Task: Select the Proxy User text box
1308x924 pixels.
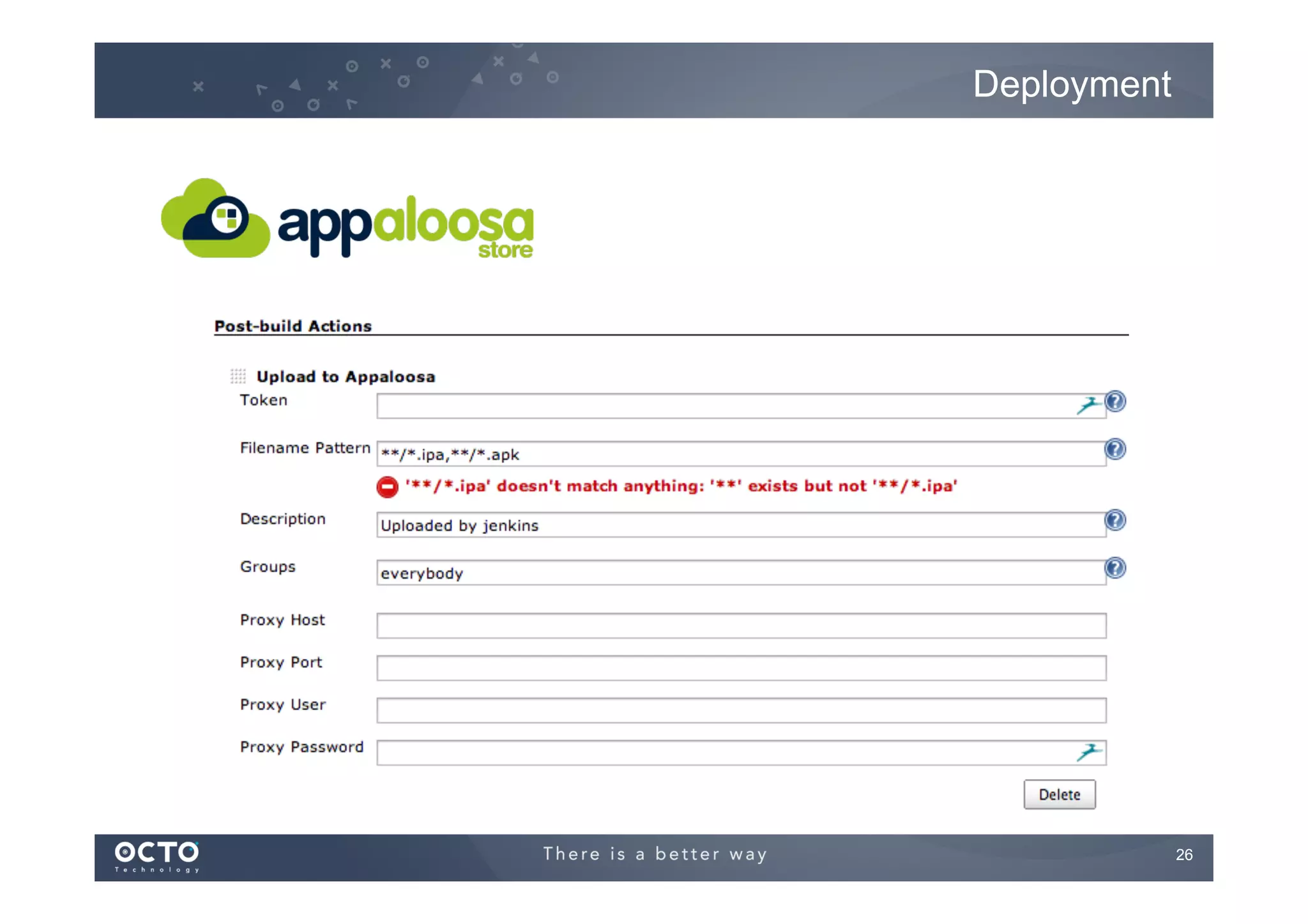Action: pos(741,711)
